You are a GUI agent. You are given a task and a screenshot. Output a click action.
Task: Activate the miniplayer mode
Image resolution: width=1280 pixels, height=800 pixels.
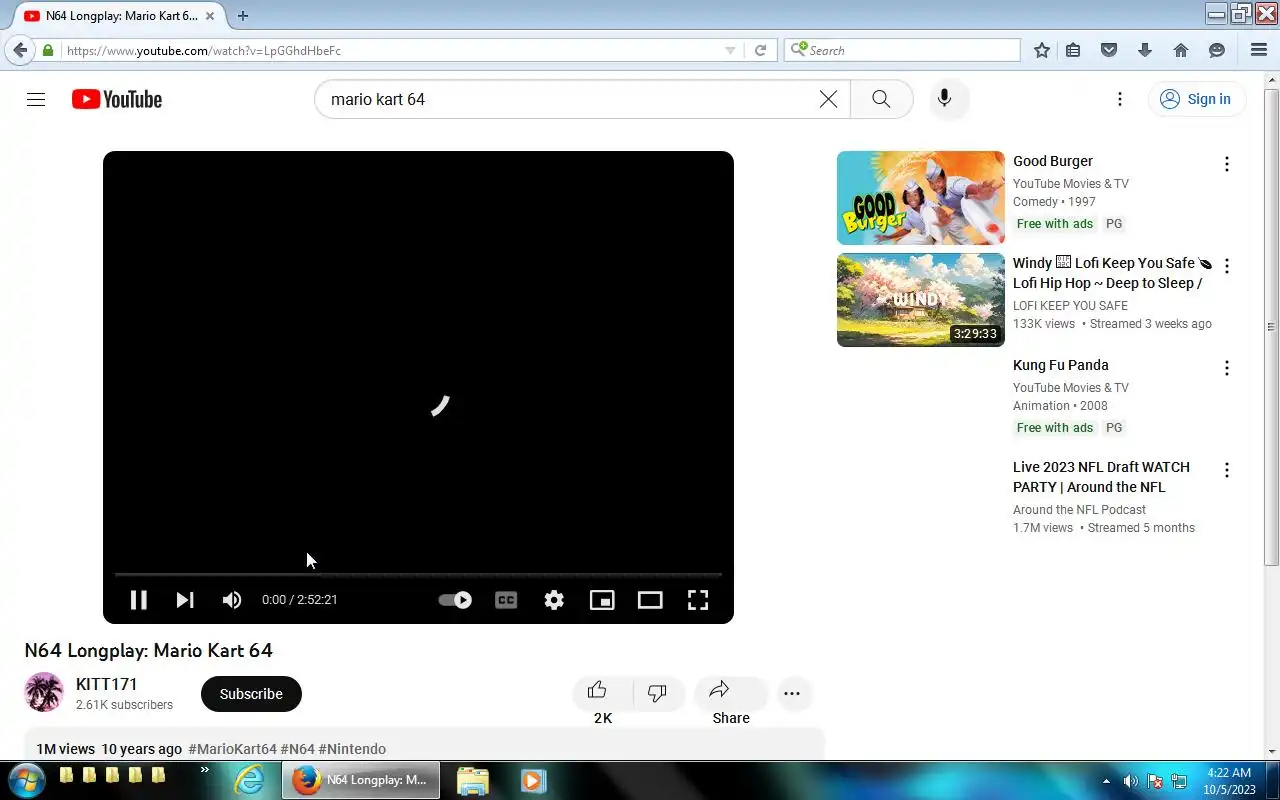click(x=602, y=600)
